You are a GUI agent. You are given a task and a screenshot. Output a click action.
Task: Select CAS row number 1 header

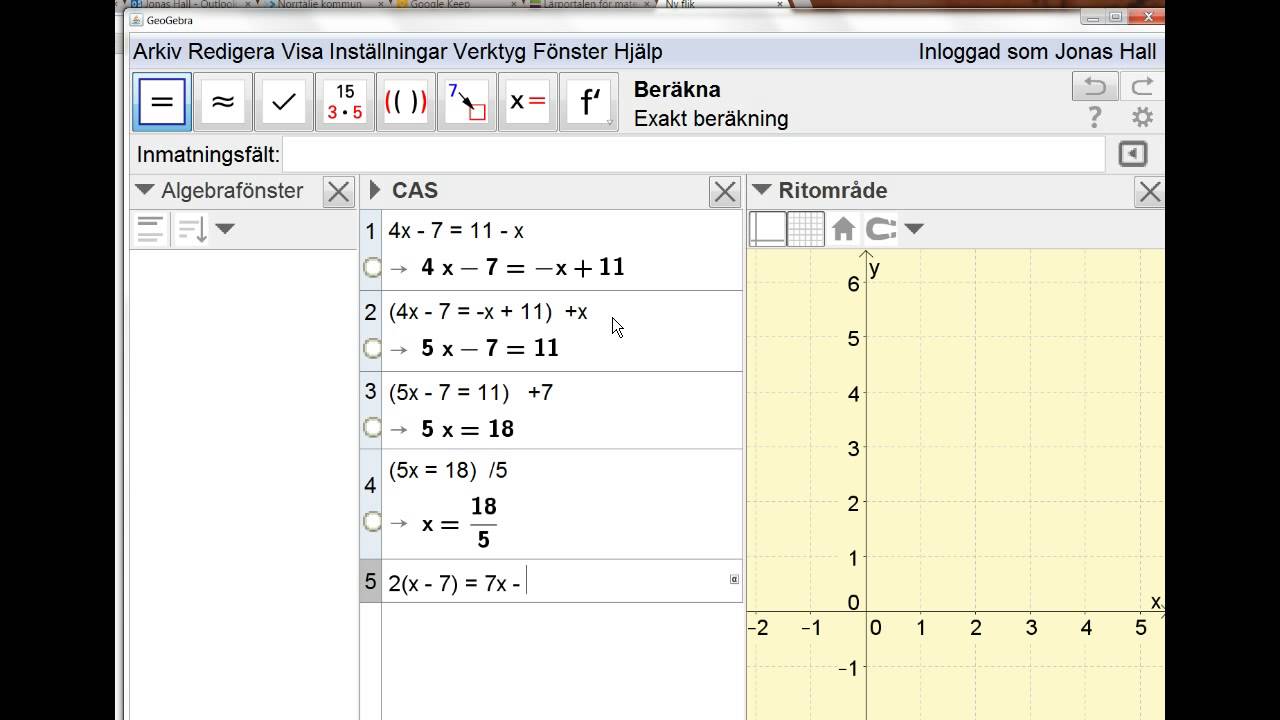[x=370, y=231]
